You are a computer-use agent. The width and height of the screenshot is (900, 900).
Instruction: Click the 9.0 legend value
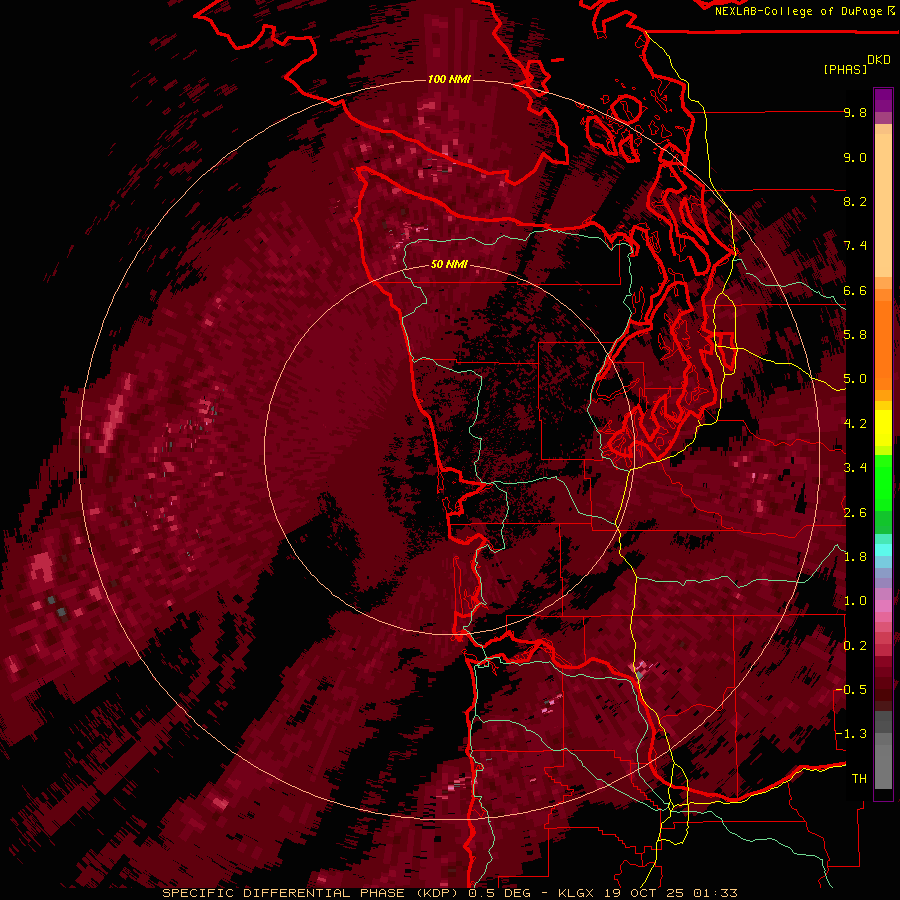coord(855,158)
